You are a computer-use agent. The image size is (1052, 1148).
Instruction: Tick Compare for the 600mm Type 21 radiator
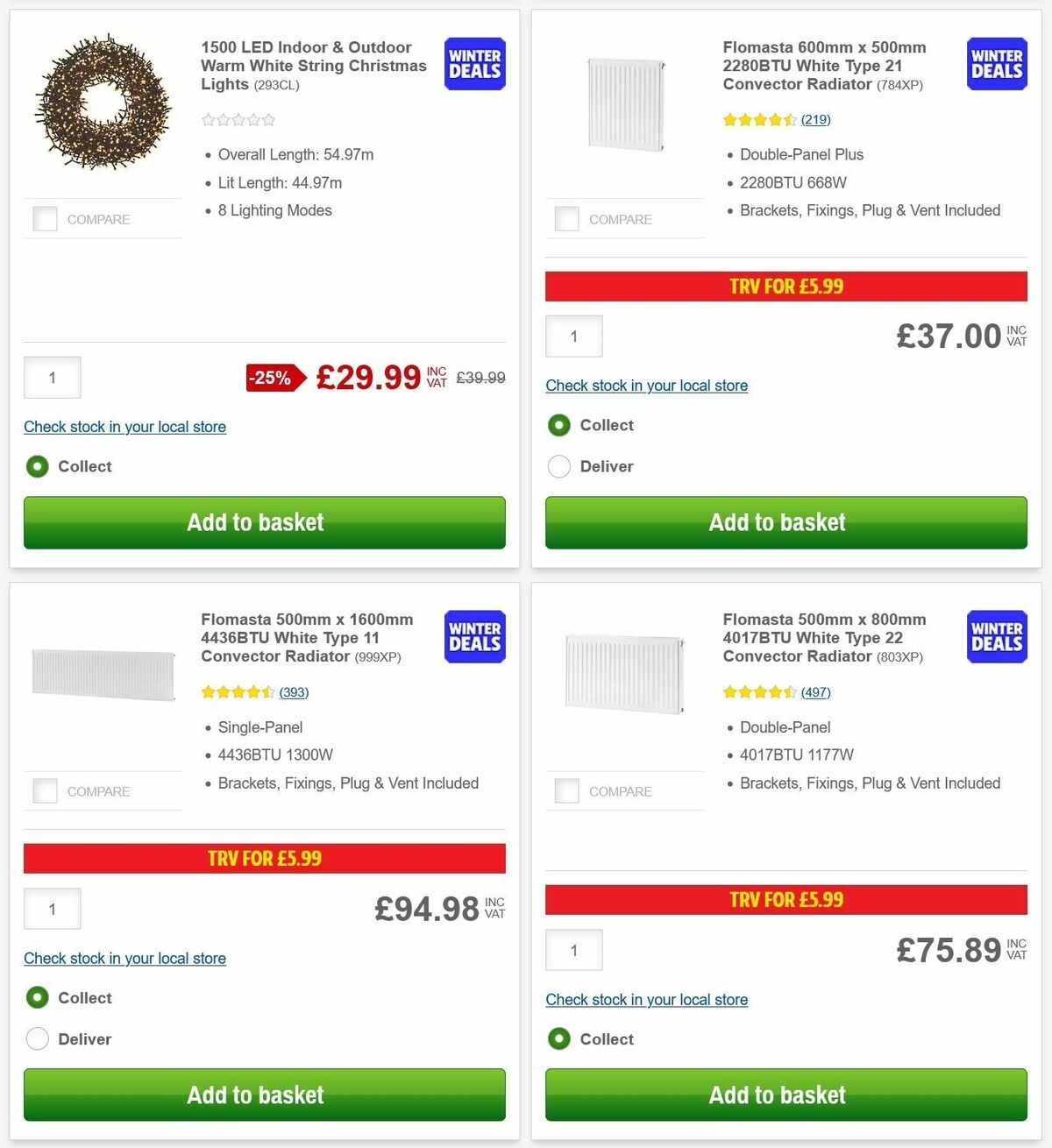566,218
